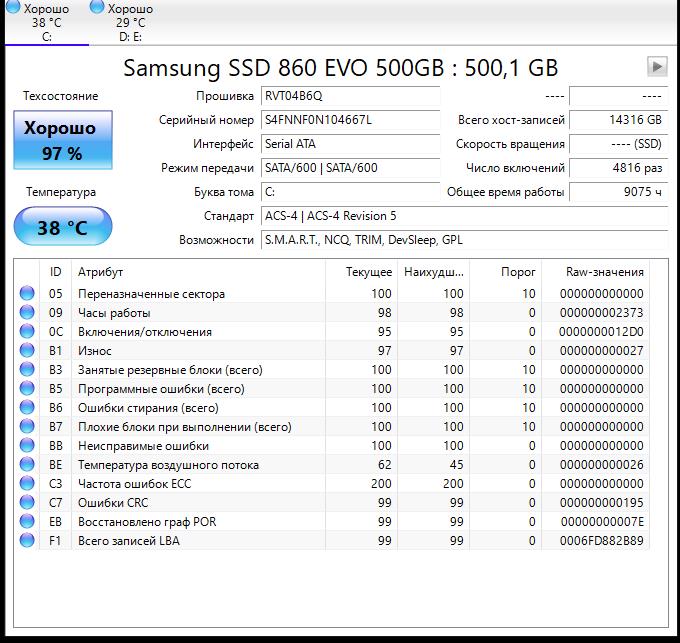Click the status icon for attribute B1 Износ

coord(27,350)
